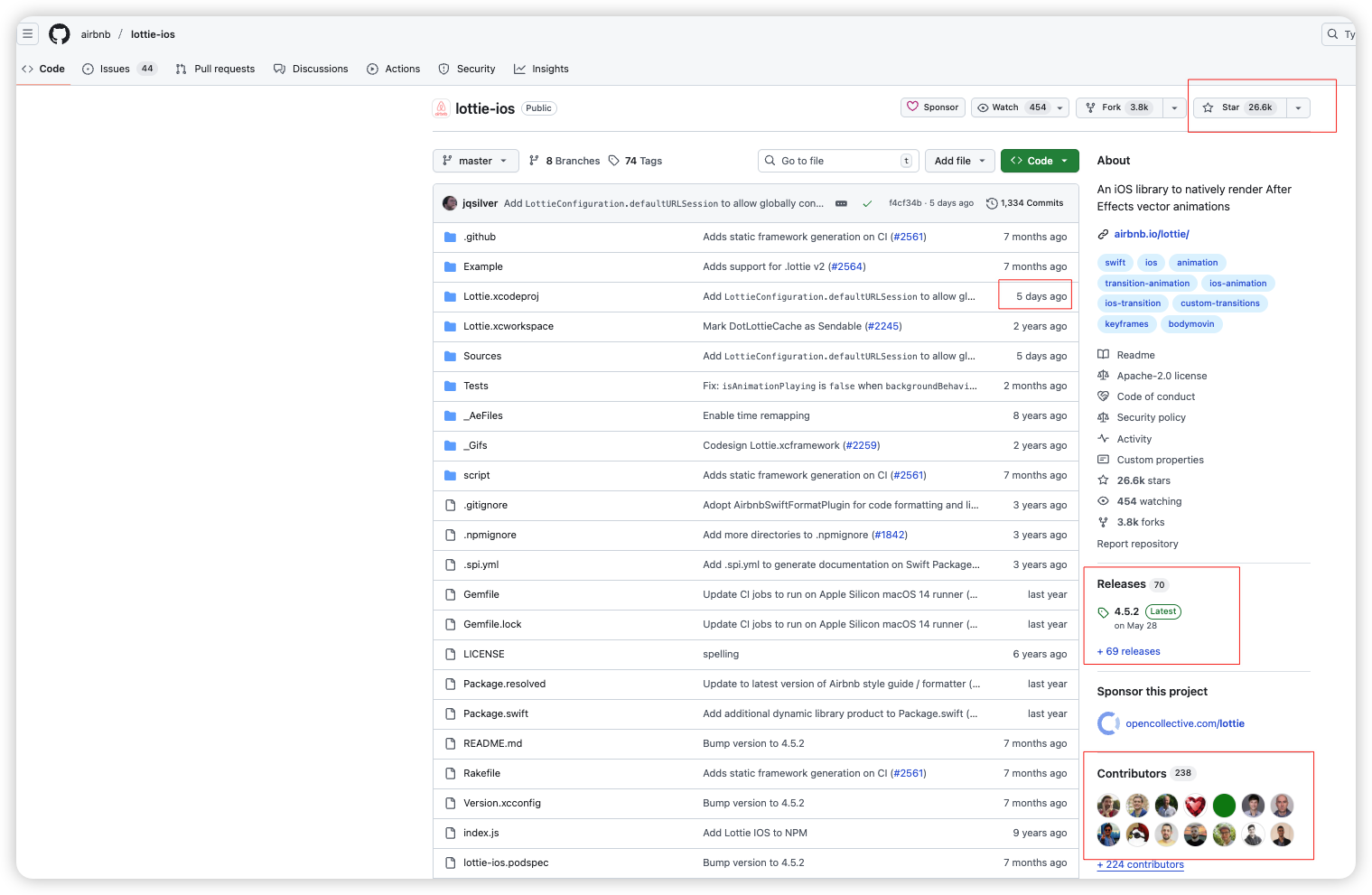Open the Lottie.xcodeproj folder
Screen dimensions: 1372x895
tap(501, 296)
